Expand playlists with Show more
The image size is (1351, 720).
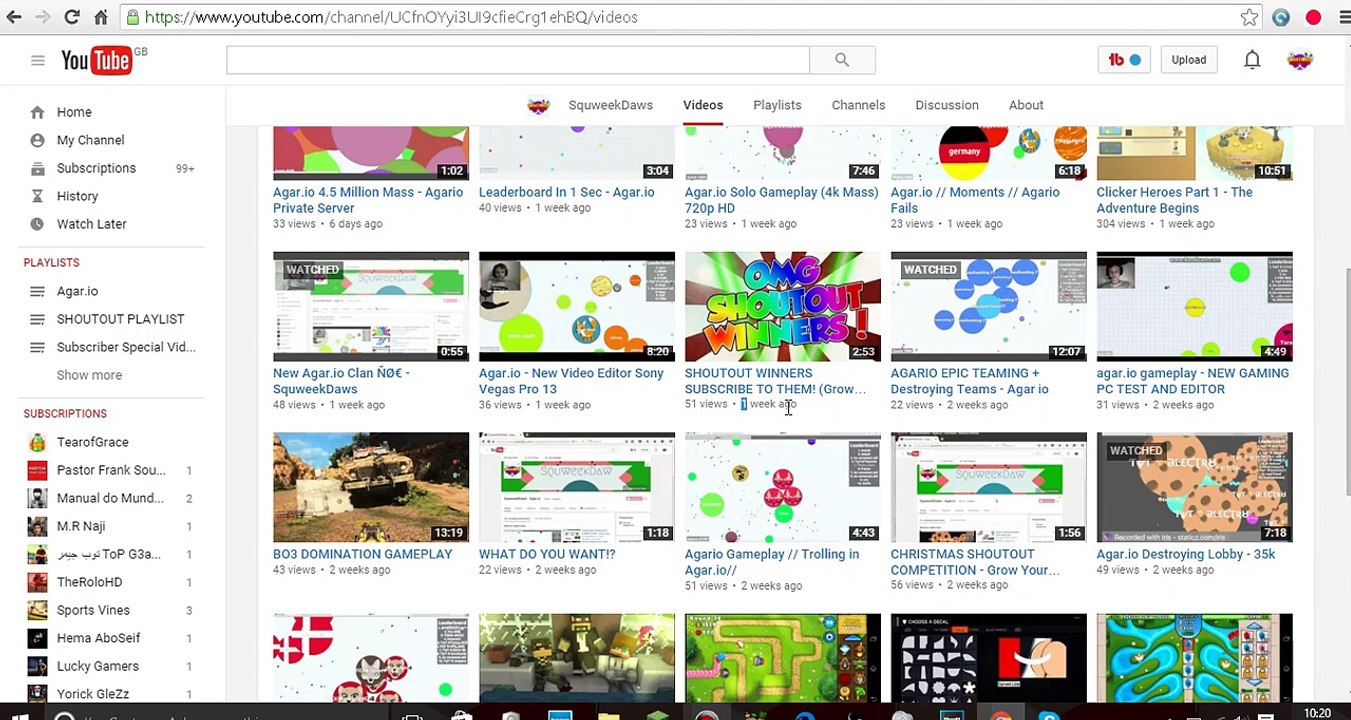[x=89, y=375]
